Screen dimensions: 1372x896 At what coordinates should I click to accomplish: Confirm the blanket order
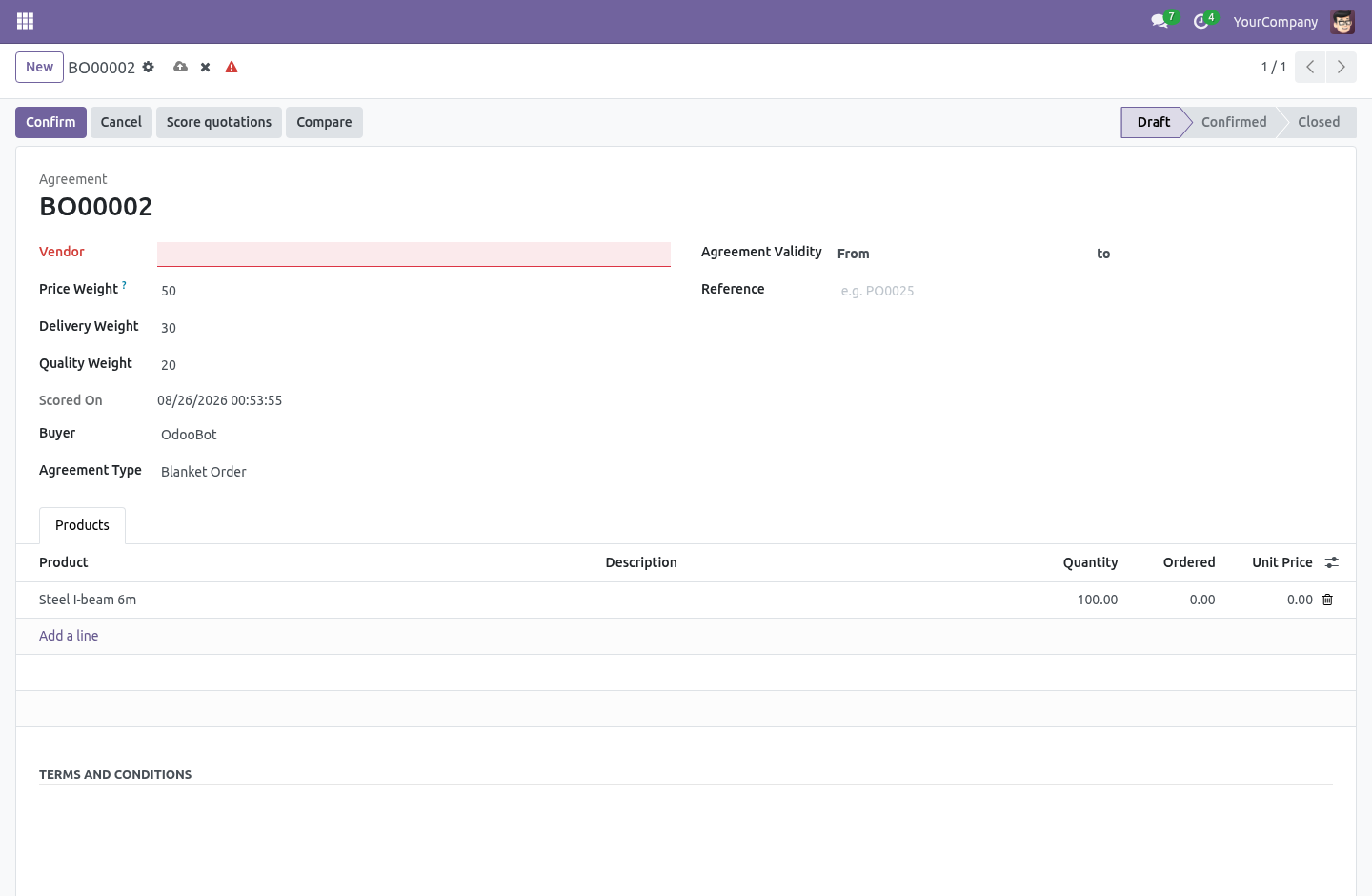50,122
